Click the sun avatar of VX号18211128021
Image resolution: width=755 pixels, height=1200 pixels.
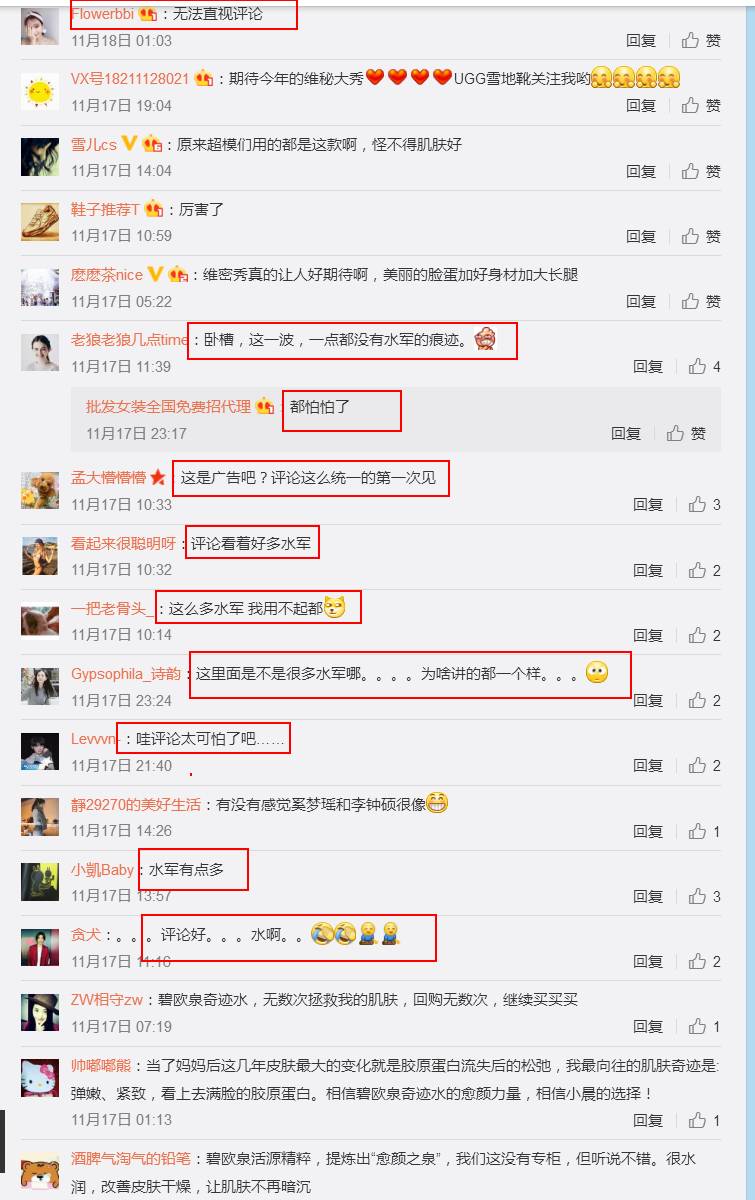click(40, 92)
